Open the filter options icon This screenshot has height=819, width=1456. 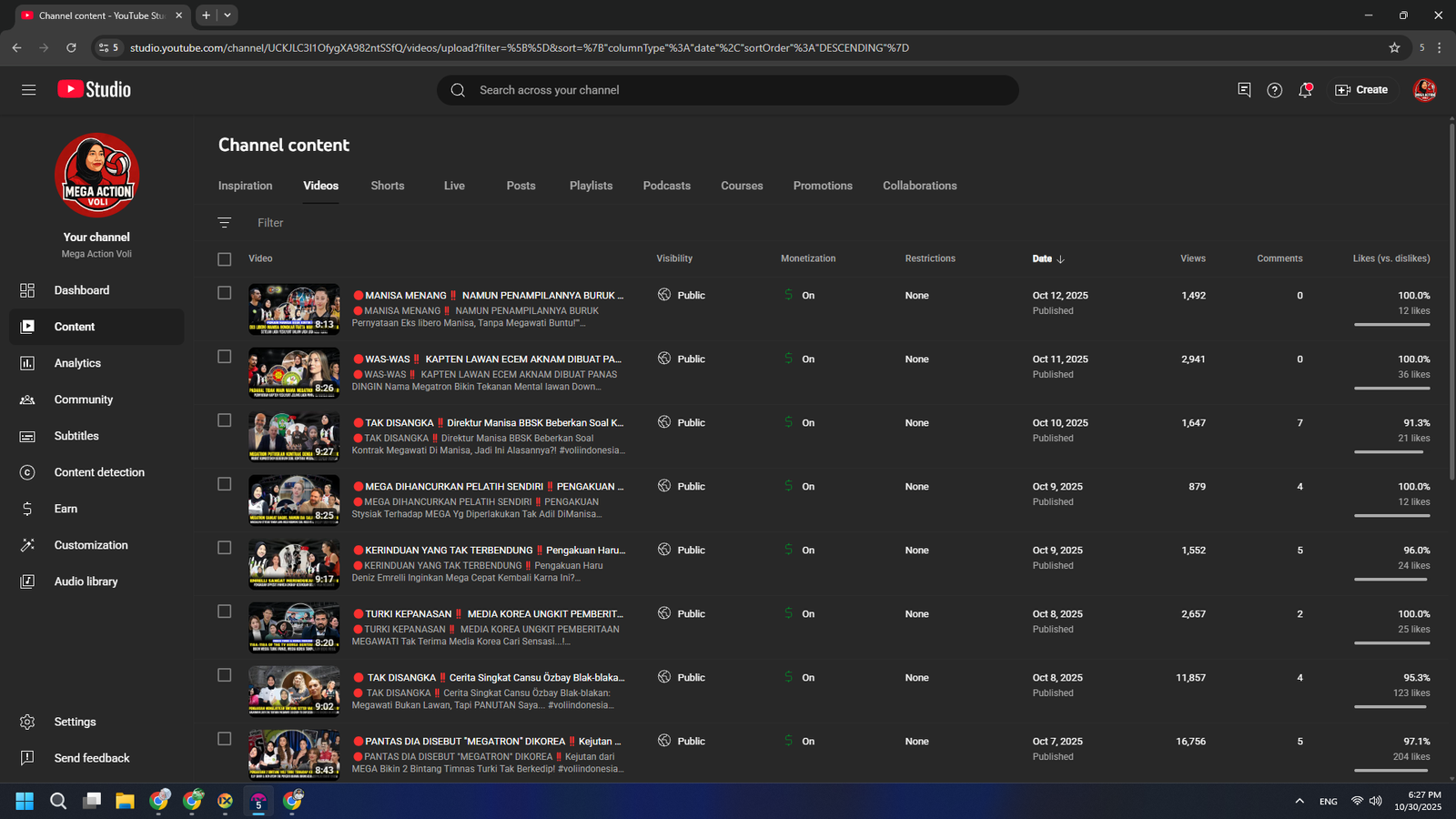click(x=225, y=223)
